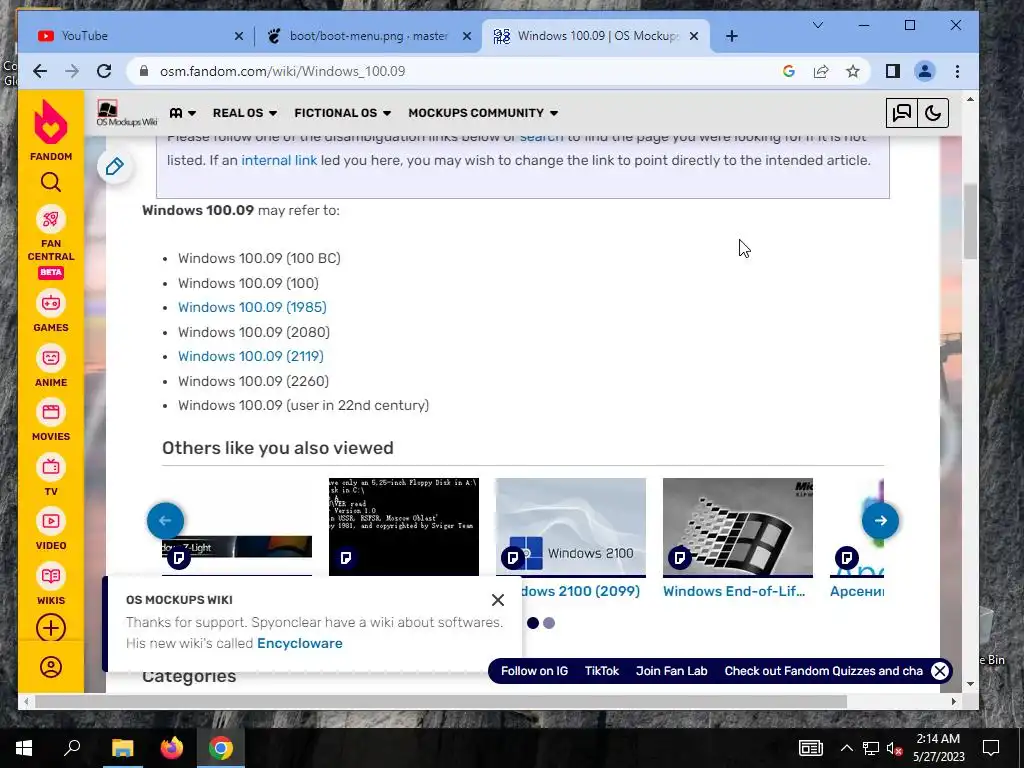Toggle dark mode moon icon
The width and height of the screenshot is (1024, 768).
(x=933, y=113)
